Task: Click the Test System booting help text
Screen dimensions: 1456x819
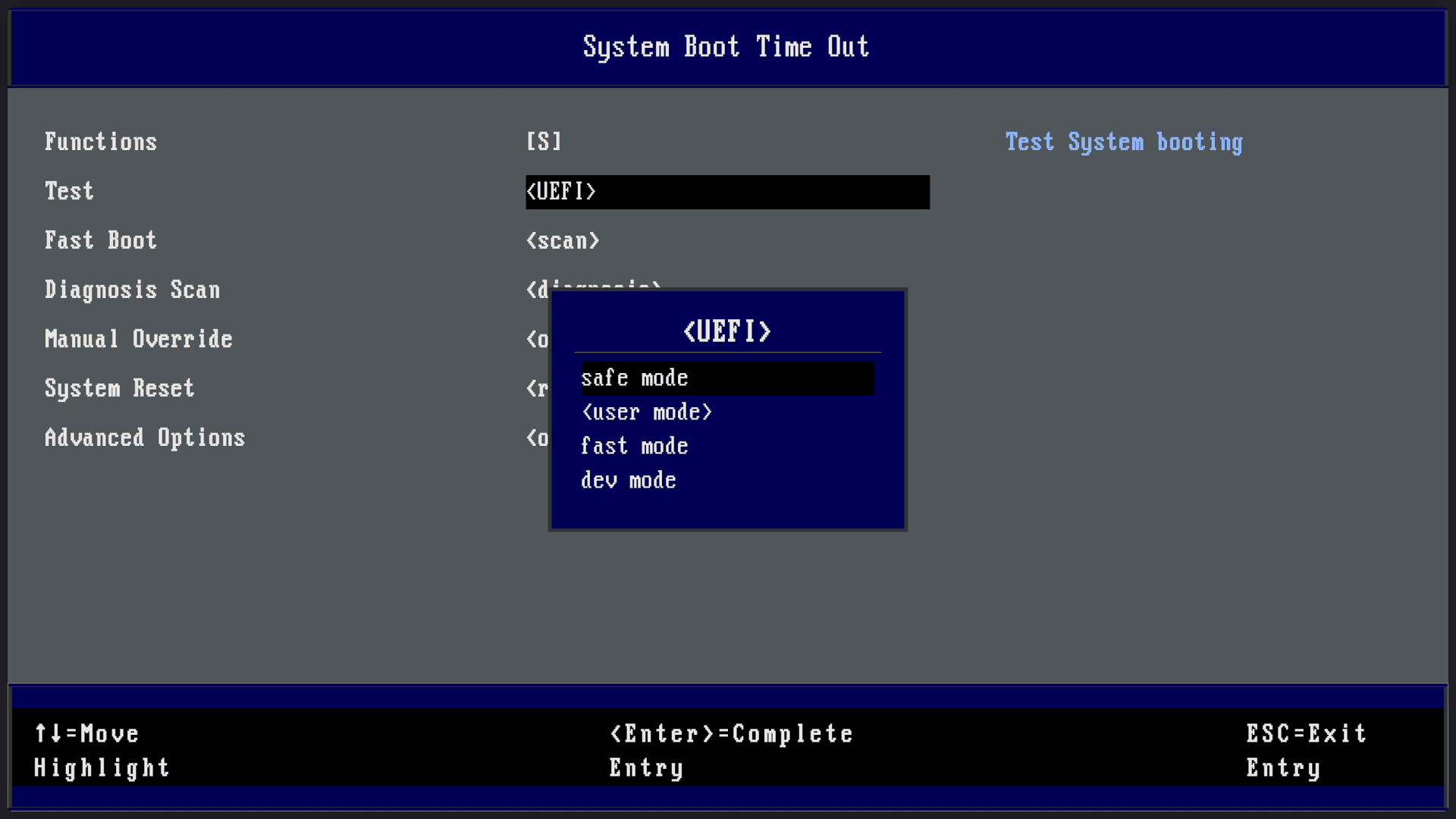Action: pos(1124,142)
